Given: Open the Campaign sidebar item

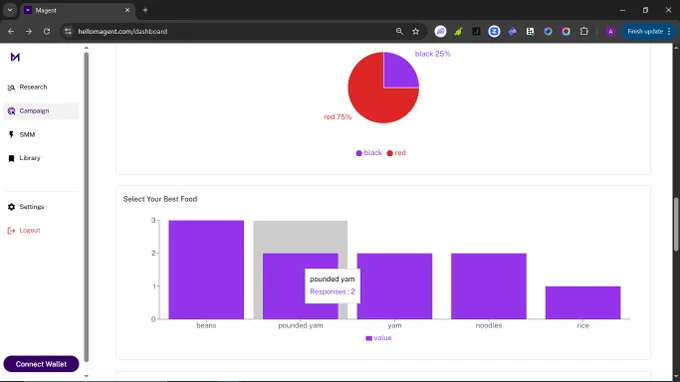Looking at the screenshot, I should (41, 111).
